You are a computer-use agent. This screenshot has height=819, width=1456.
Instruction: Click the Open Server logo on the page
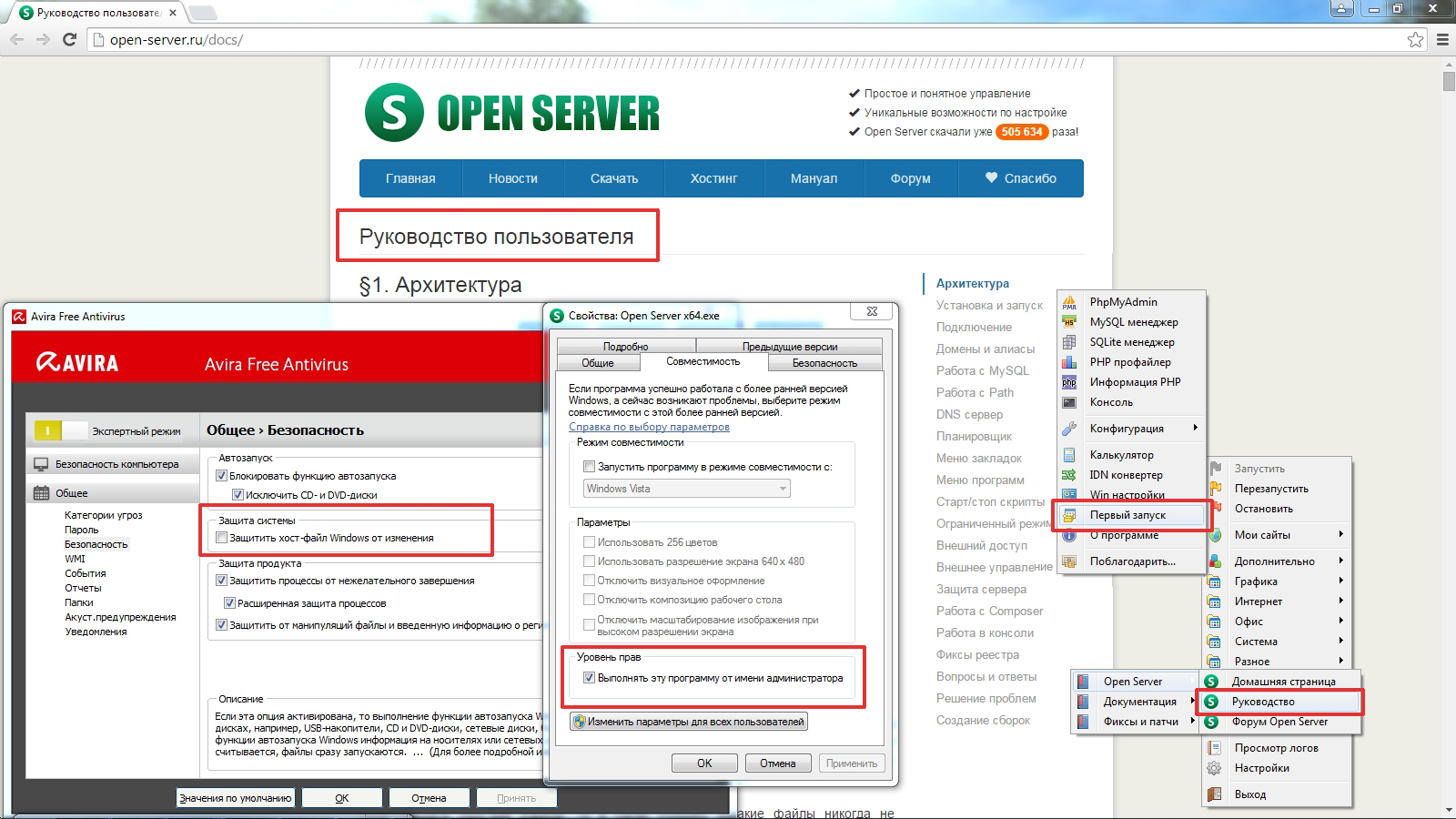[x=511, y=113]
